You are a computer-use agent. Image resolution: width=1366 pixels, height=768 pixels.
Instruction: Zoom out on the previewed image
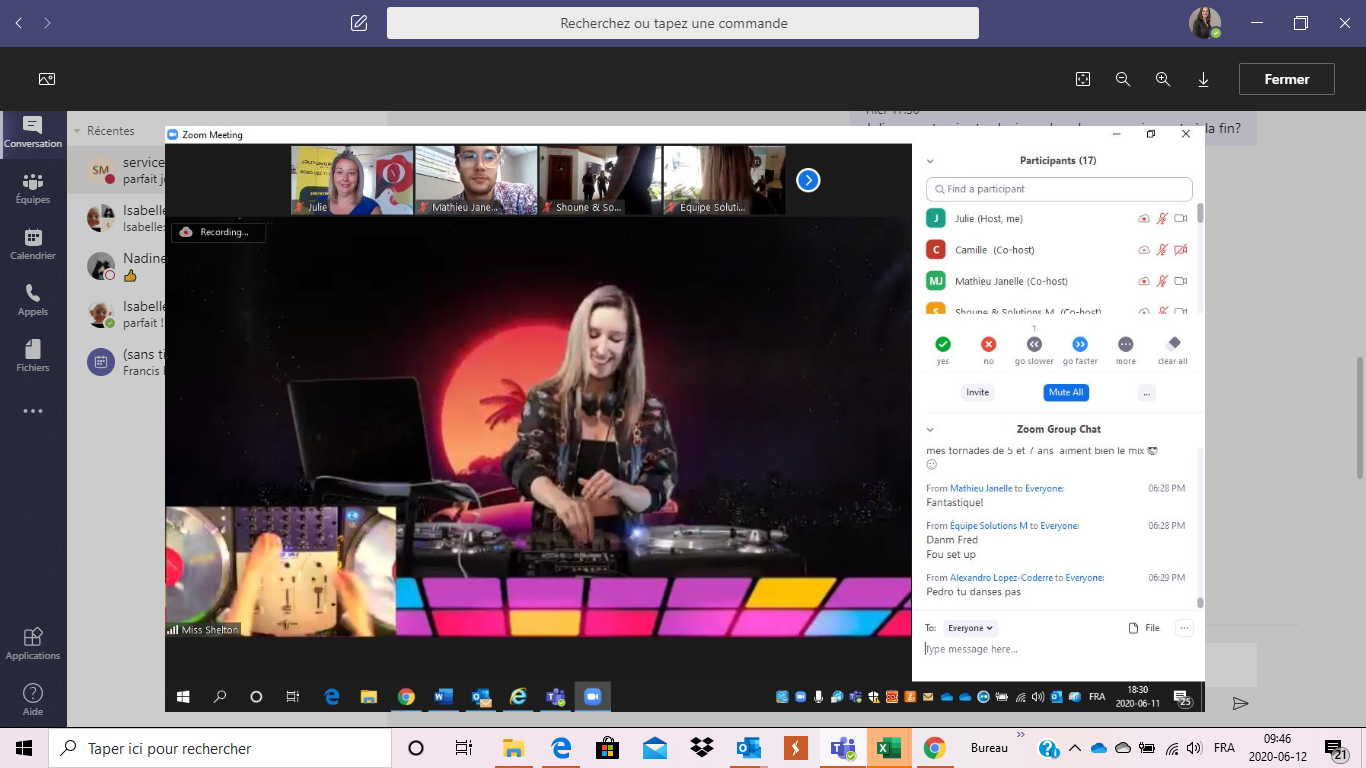[1123, 79]
